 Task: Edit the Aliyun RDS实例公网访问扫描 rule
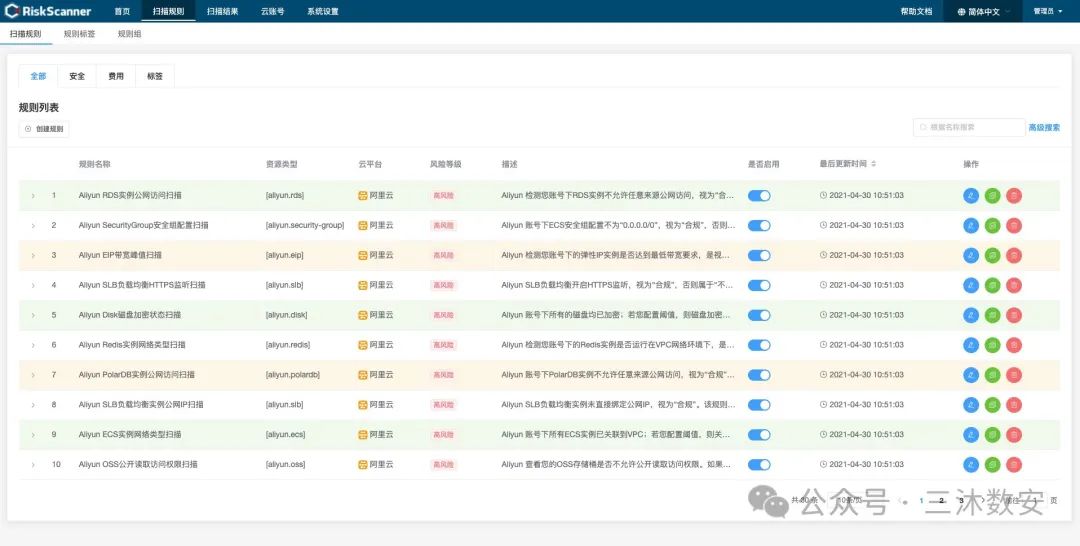(971, 196)
